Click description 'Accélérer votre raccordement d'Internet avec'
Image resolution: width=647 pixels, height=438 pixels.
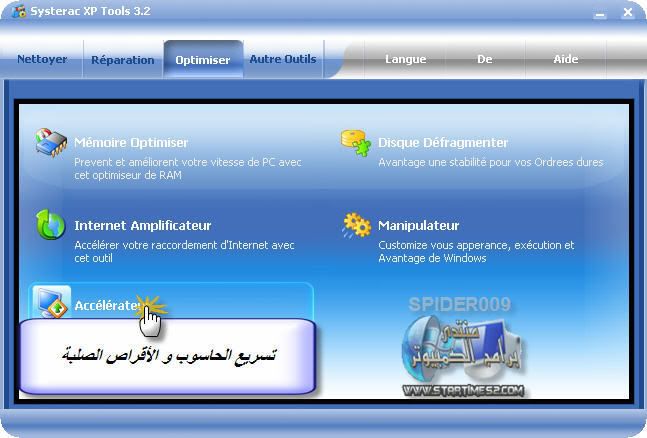[x=184, y=245]
